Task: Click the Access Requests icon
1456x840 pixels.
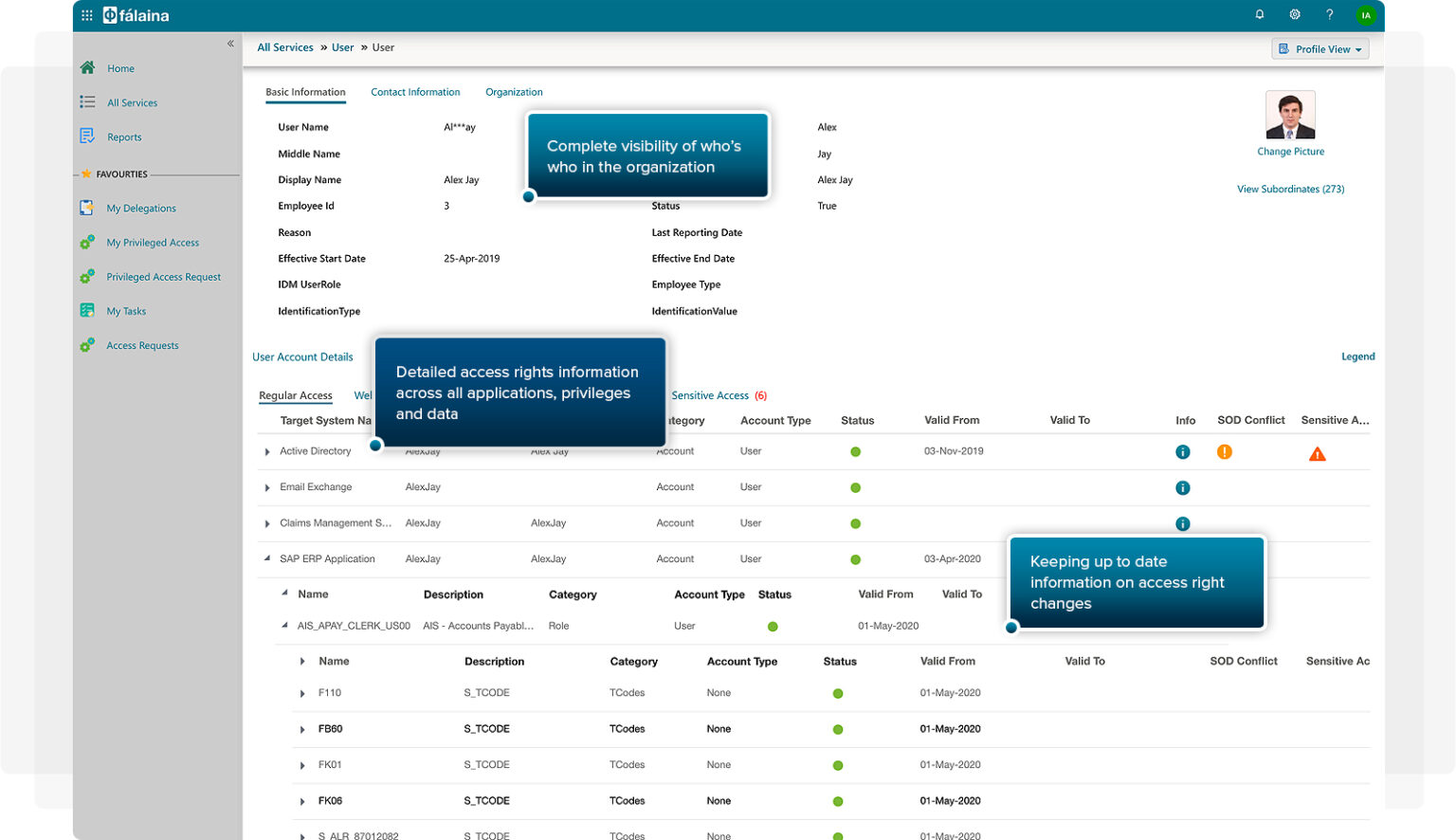Action: 87,345
